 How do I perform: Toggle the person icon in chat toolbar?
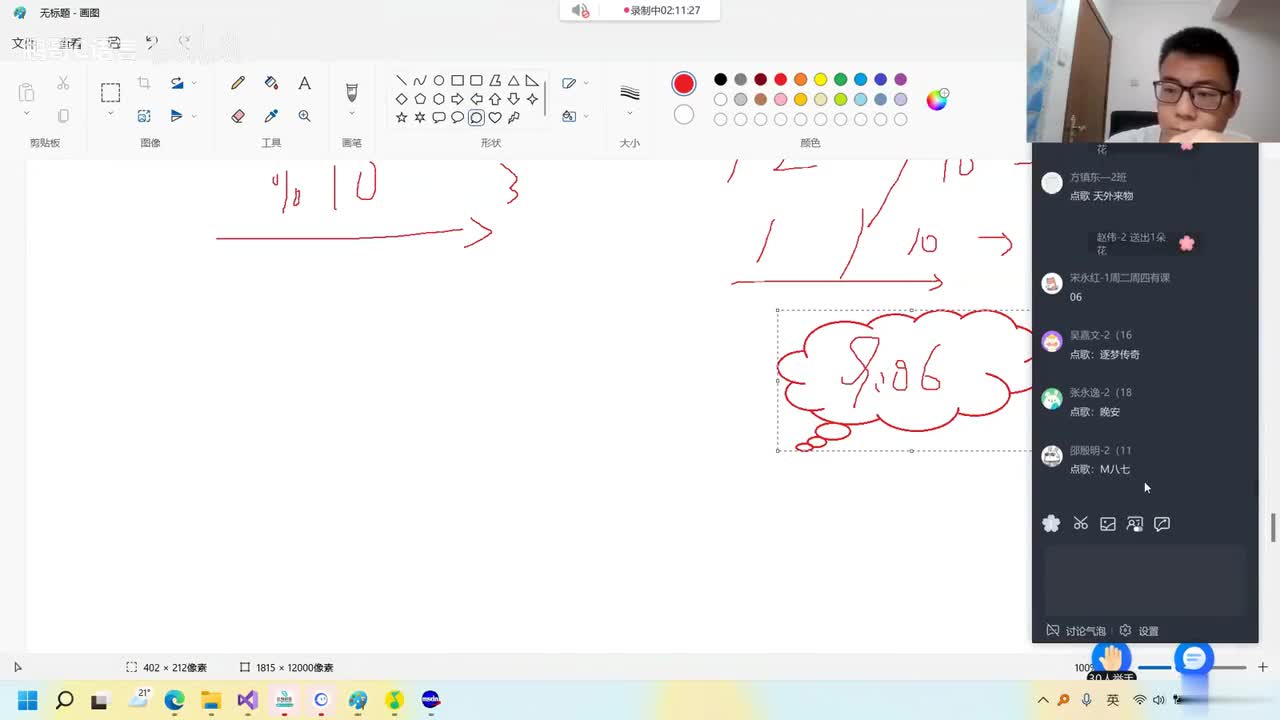[1135, 523]
